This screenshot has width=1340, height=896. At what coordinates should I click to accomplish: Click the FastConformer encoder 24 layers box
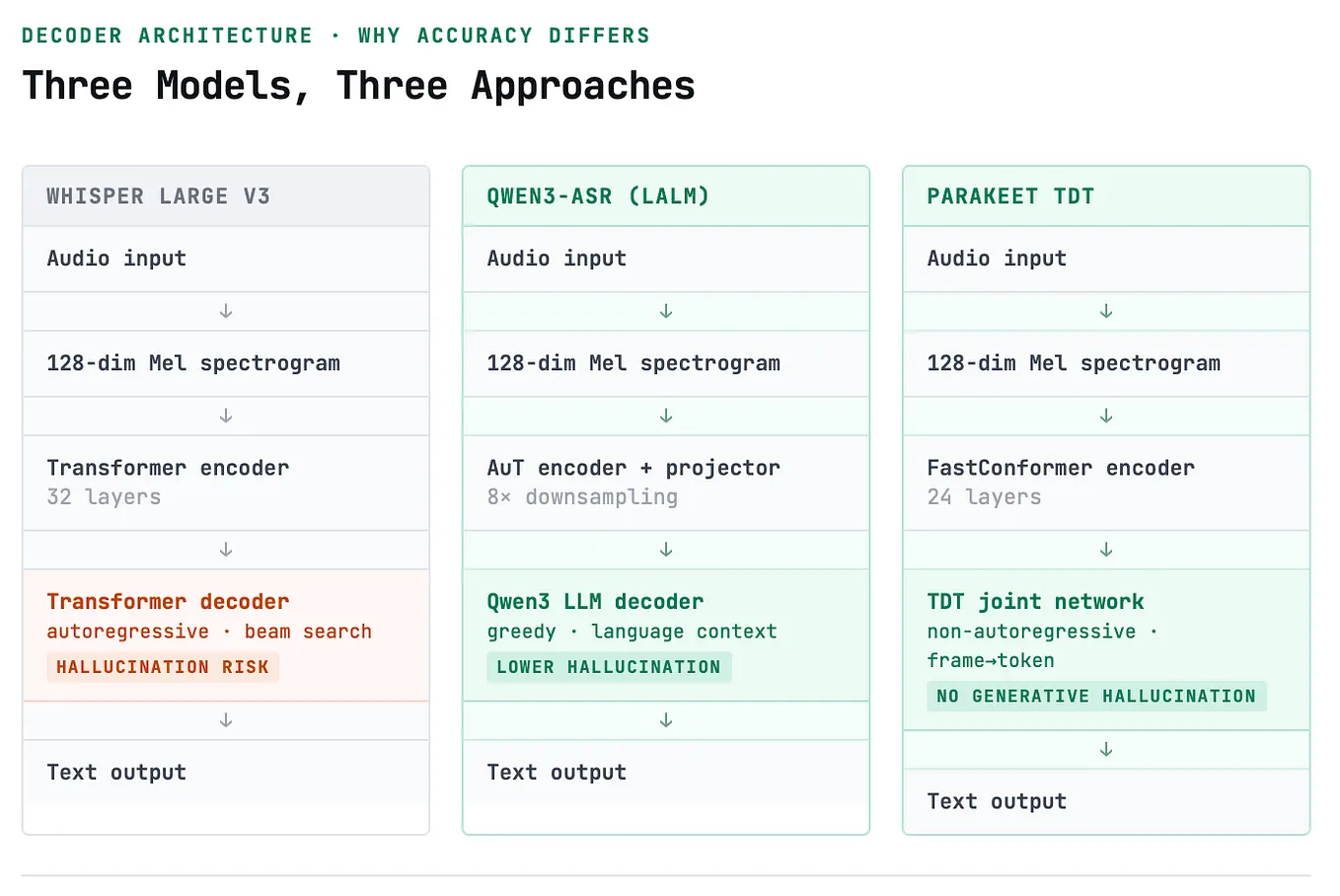[x=1106, y=483]
